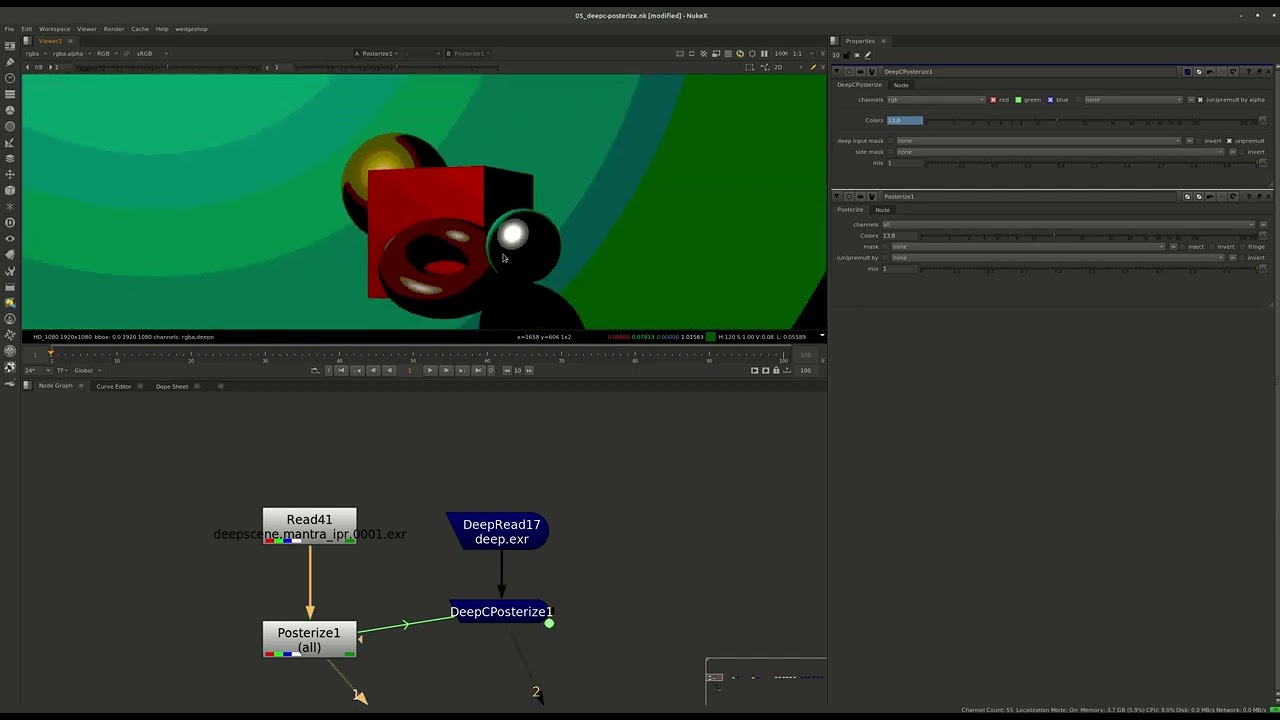This screenshot has width=1280, height=720.
Task: Open the Global frame range dropdown
Action: 86,370
